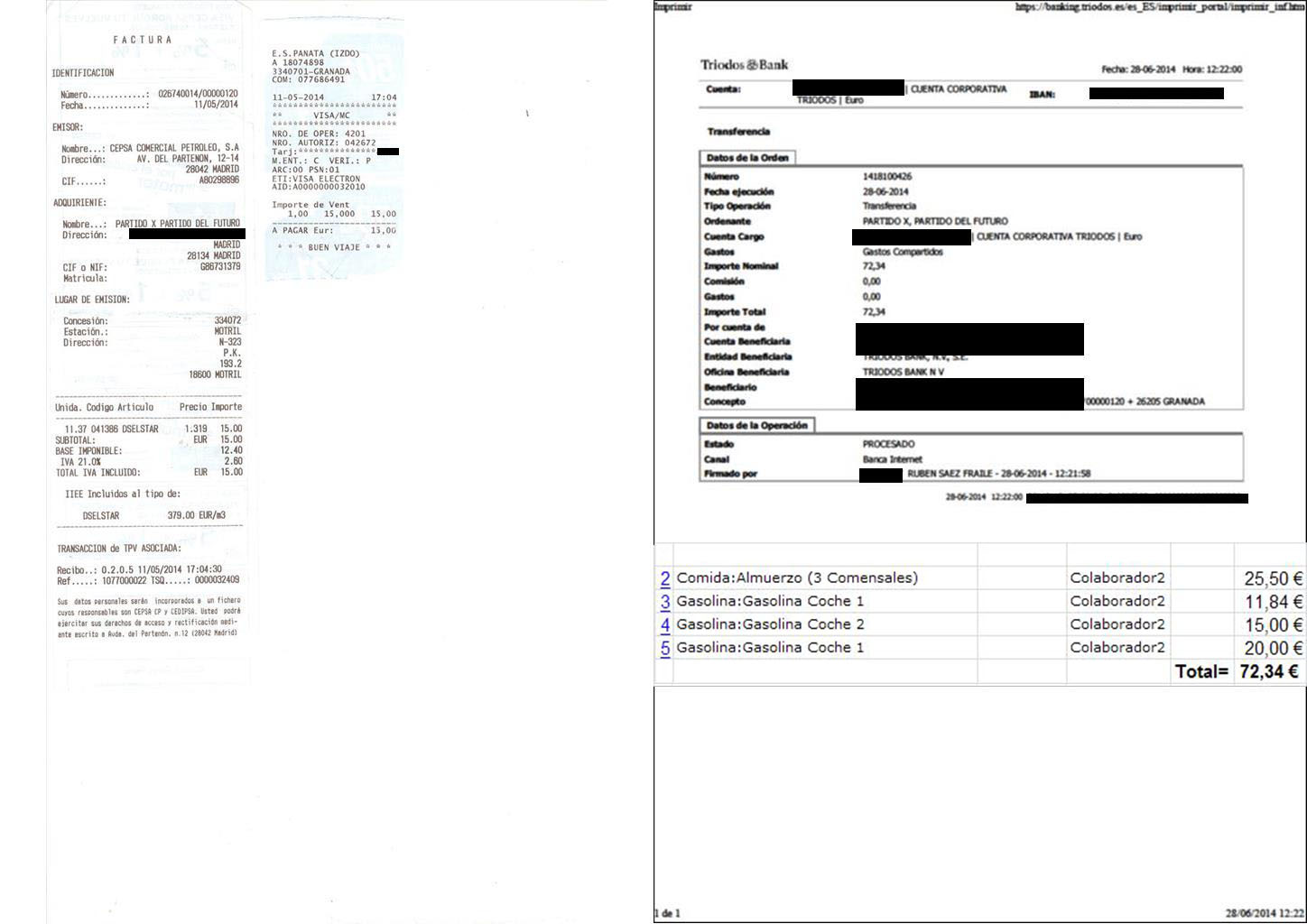Select concession number 334072

tap(227, 321)
